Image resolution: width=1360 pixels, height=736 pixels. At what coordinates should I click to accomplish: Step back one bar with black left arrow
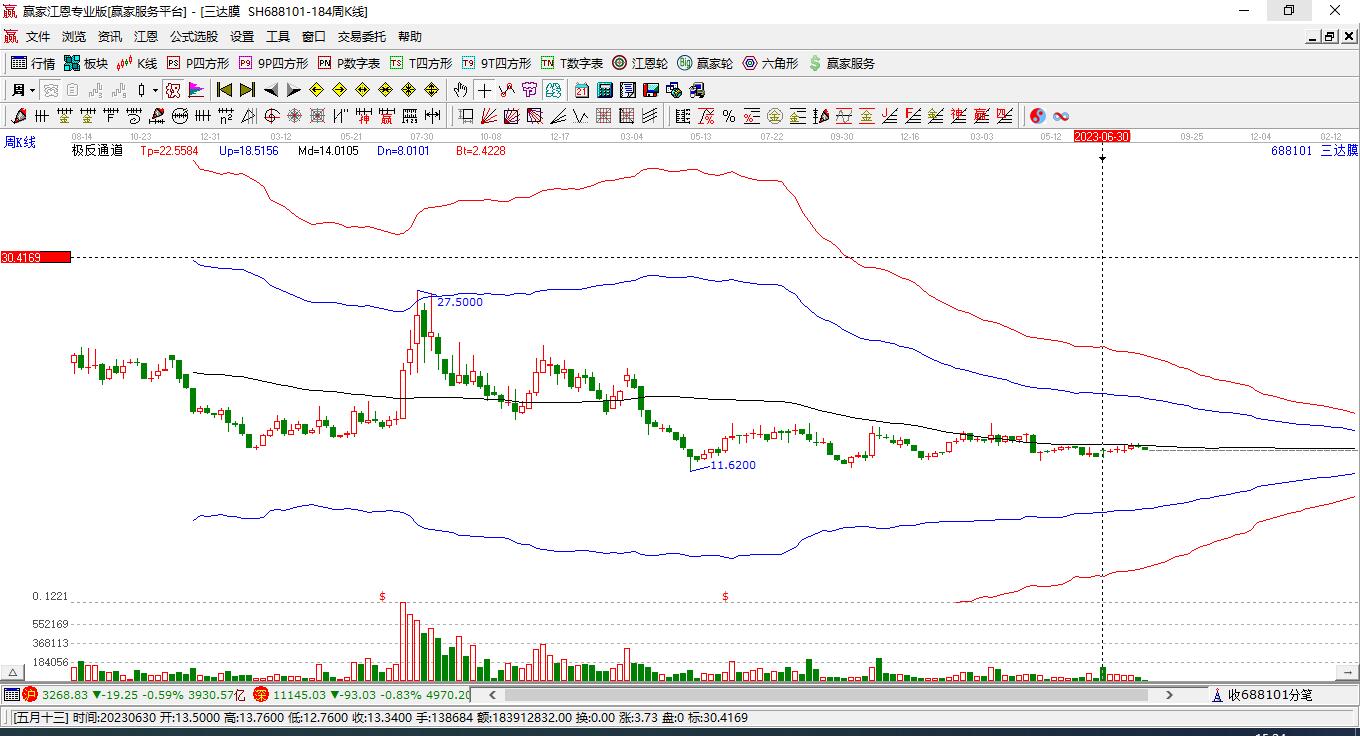271,90
